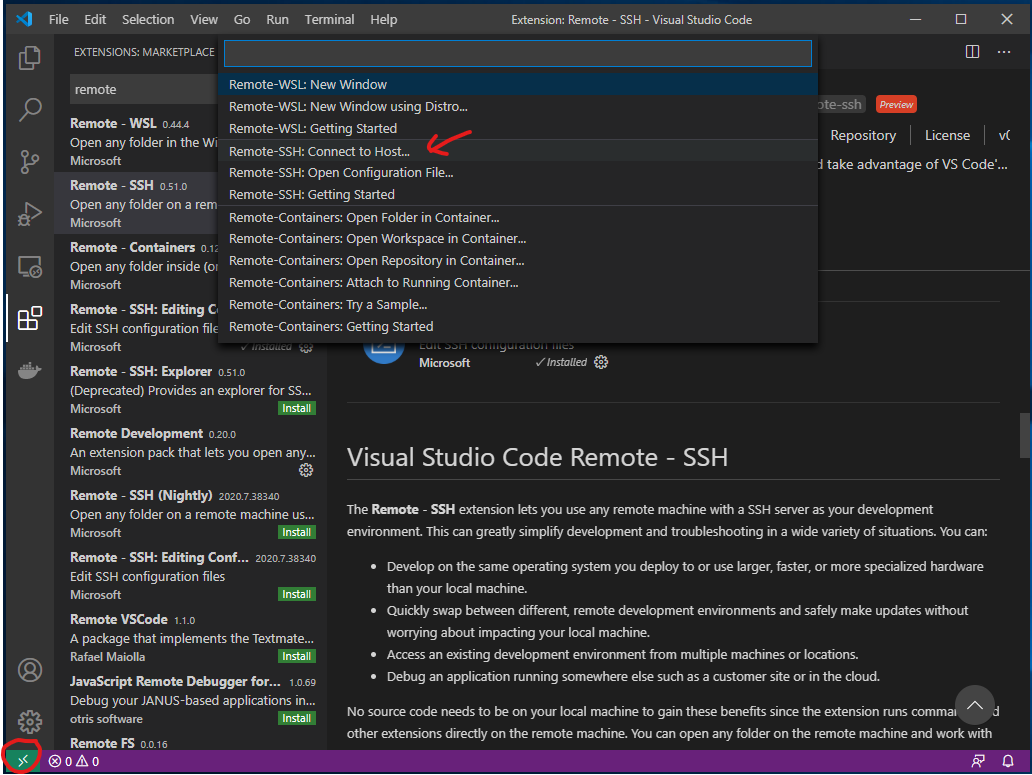The height and width of the screenshot is (775, 1032).
Task: Open the Run menu
Action: coord(277,20)
